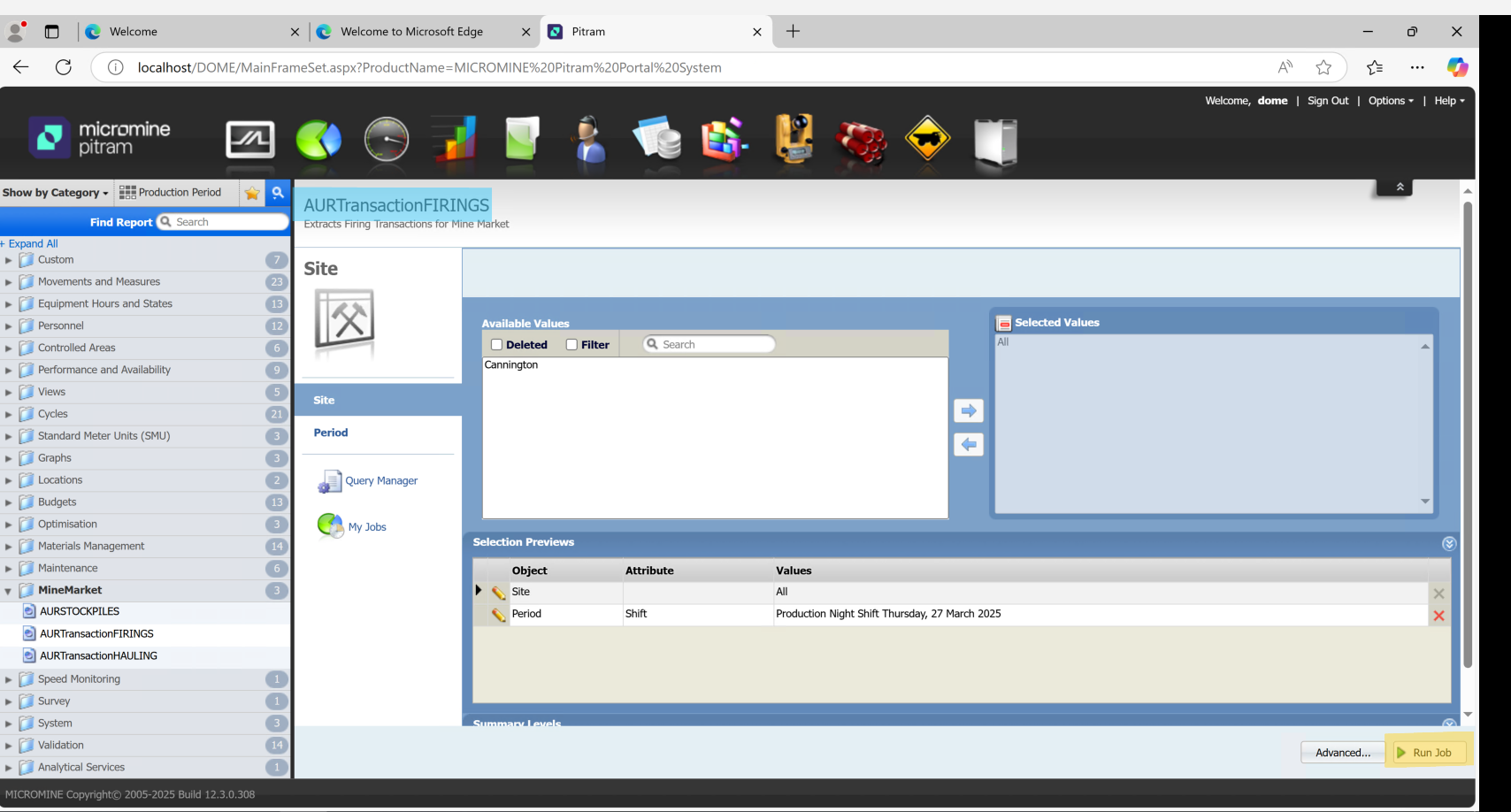Open the Show by Category dropdown
Image resolution: width=1511 pixels, height=812 pixels.
click(55, 193)
